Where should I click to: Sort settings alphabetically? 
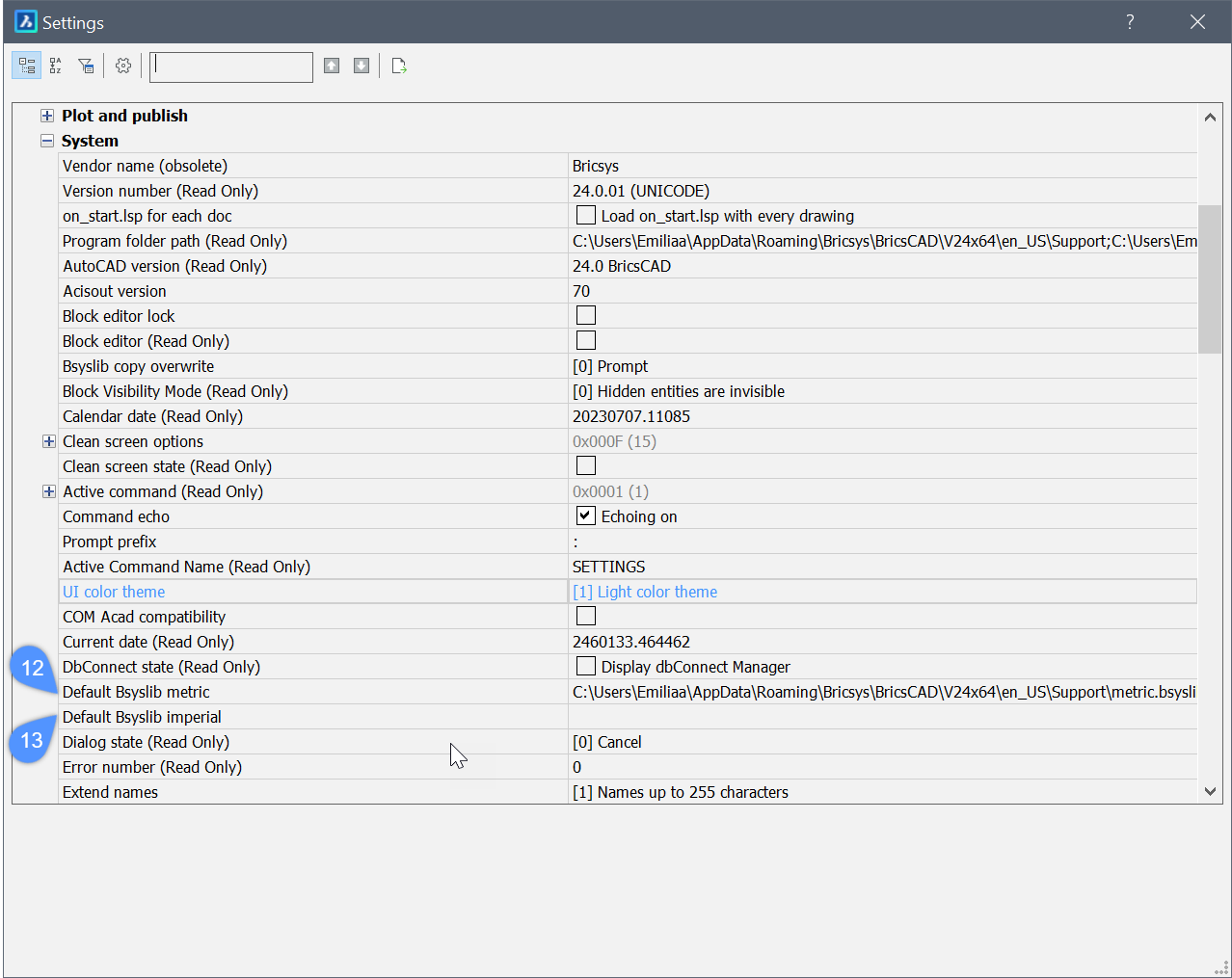pos(56,66)
